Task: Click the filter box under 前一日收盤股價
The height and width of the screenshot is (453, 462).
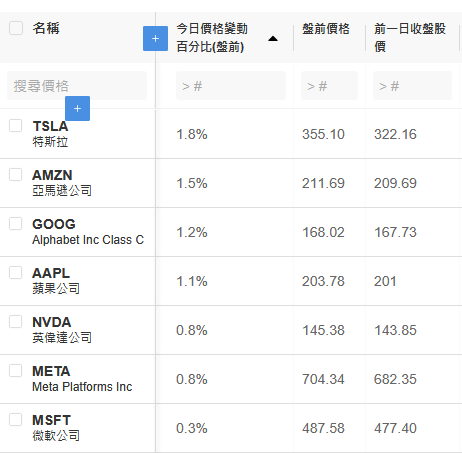Action: pos(412,86)
